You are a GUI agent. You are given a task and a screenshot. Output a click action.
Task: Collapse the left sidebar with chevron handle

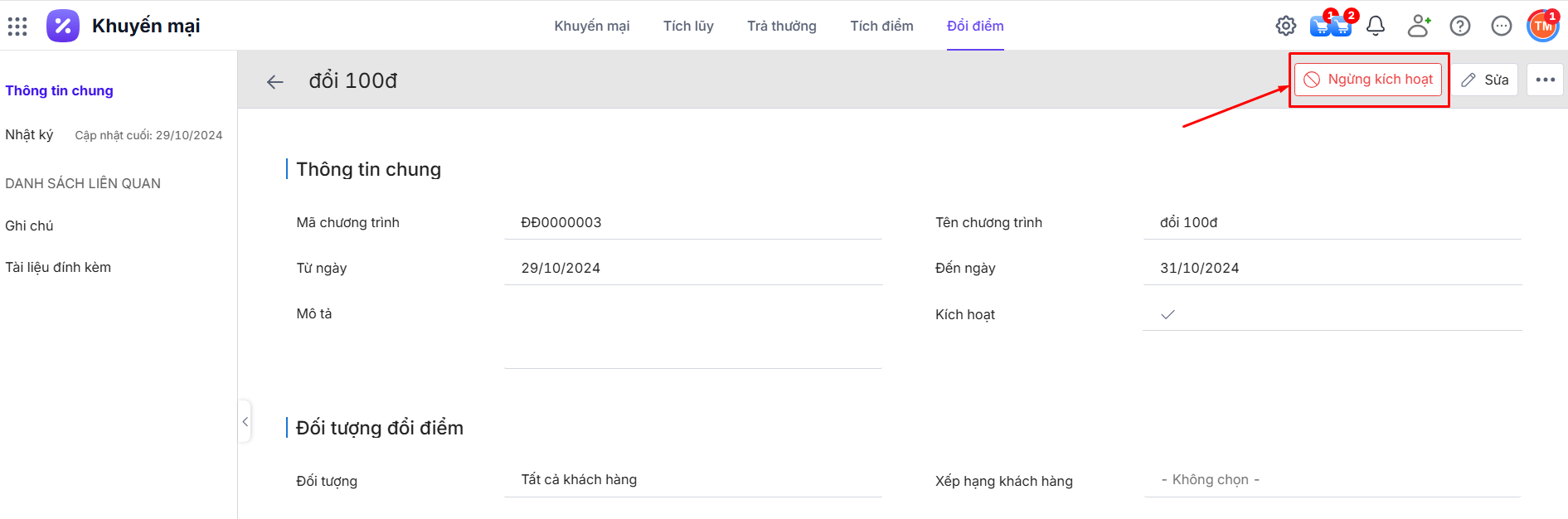click(245, 422)
